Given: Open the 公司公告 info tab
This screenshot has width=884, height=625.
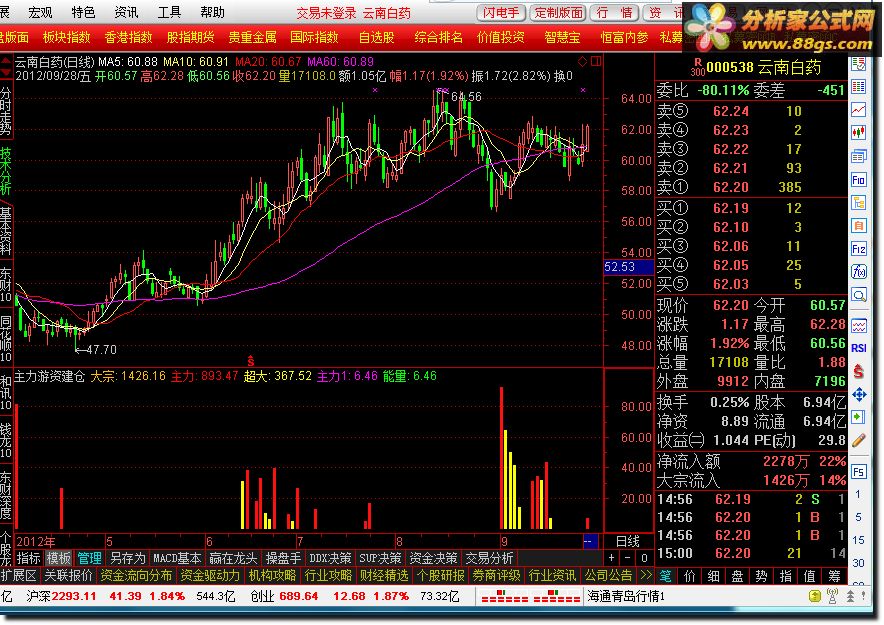Looking at the screenshot, I should 608,575.
